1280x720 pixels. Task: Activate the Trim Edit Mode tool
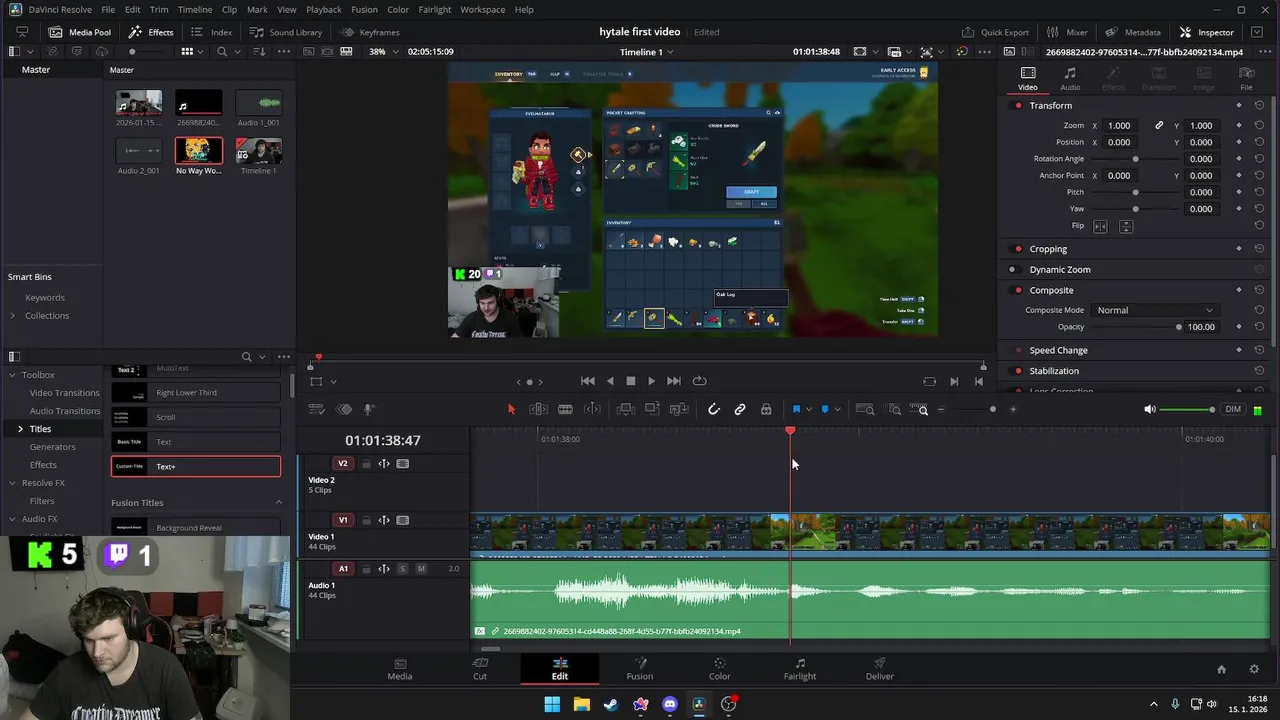pyautogui.click(x=538, y=409)
